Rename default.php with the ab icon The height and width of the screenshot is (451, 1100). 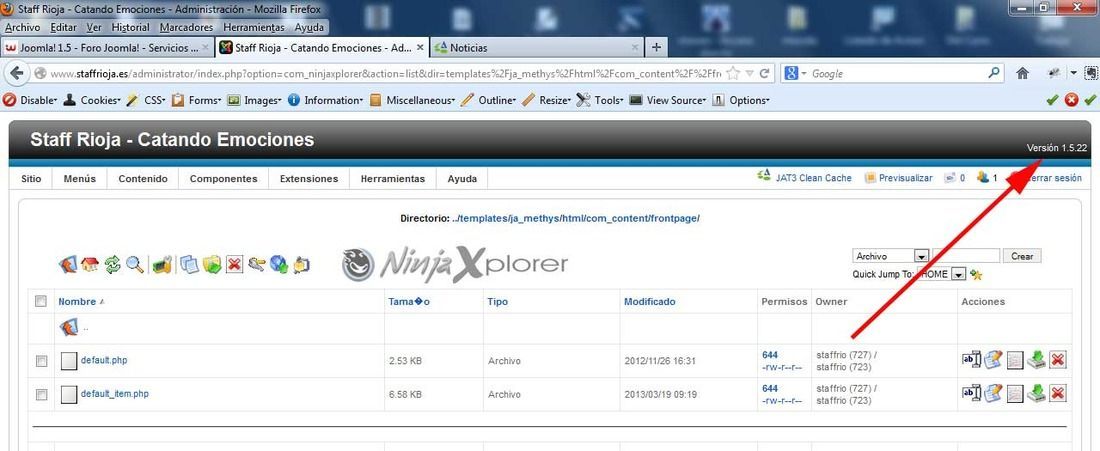[x=971, y=360]
